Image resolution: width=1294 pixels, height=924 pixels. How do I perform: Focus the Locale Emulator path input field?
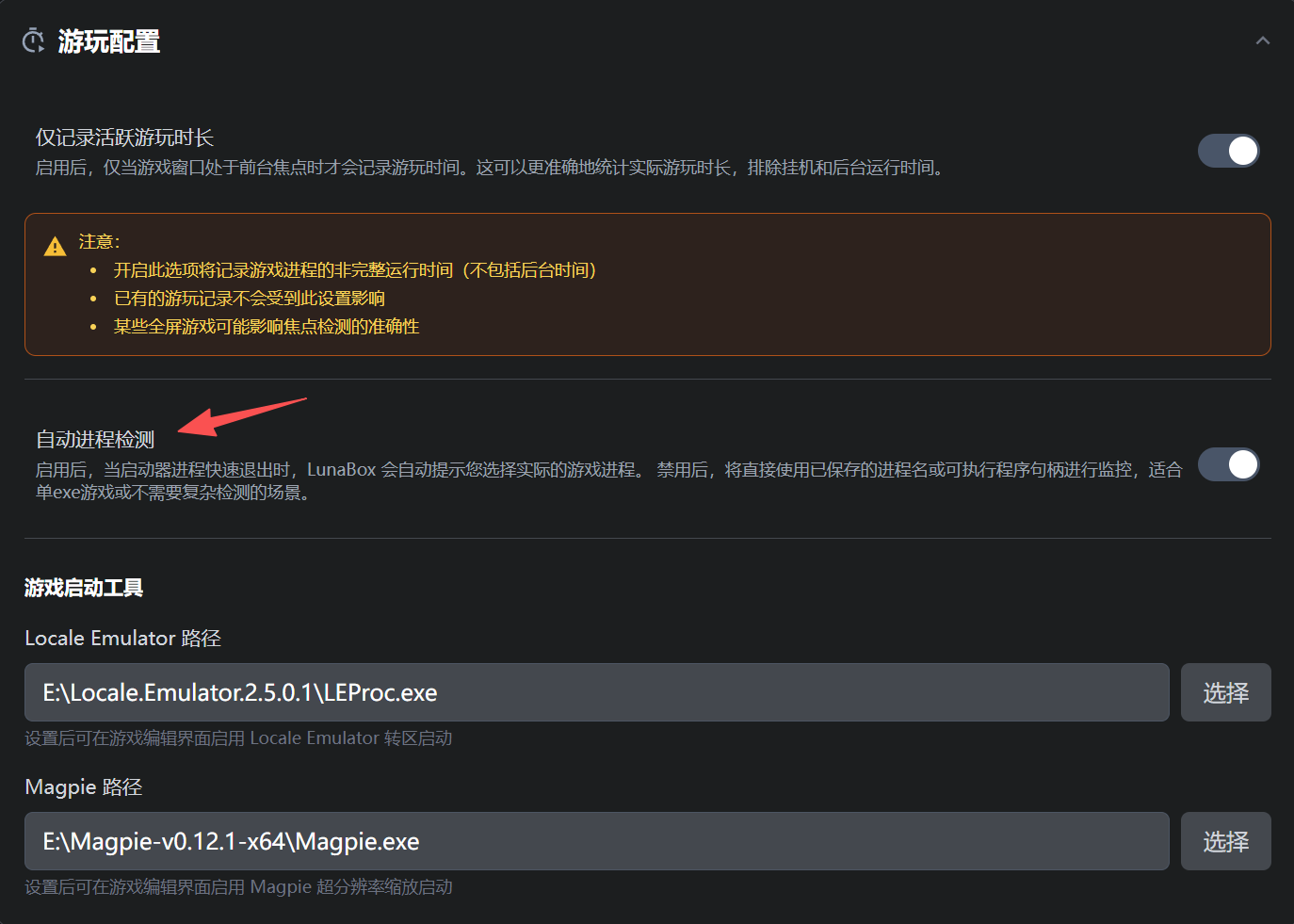[x=596, y=692]
